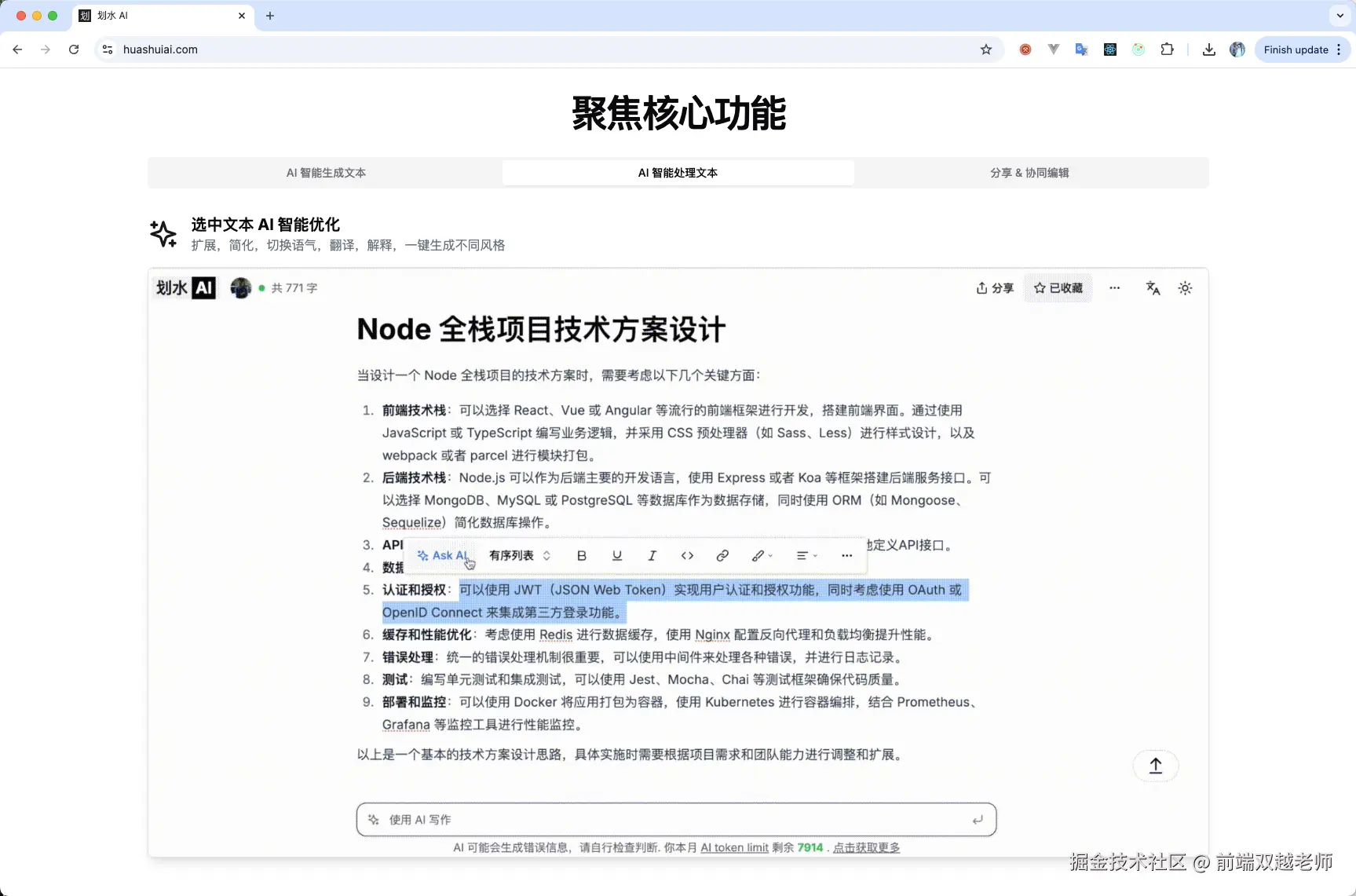Image resolution: width=1356 pixels, height=896 pixels.
Task: Open the 点击获取更多 link
Action: pos(866,847)
